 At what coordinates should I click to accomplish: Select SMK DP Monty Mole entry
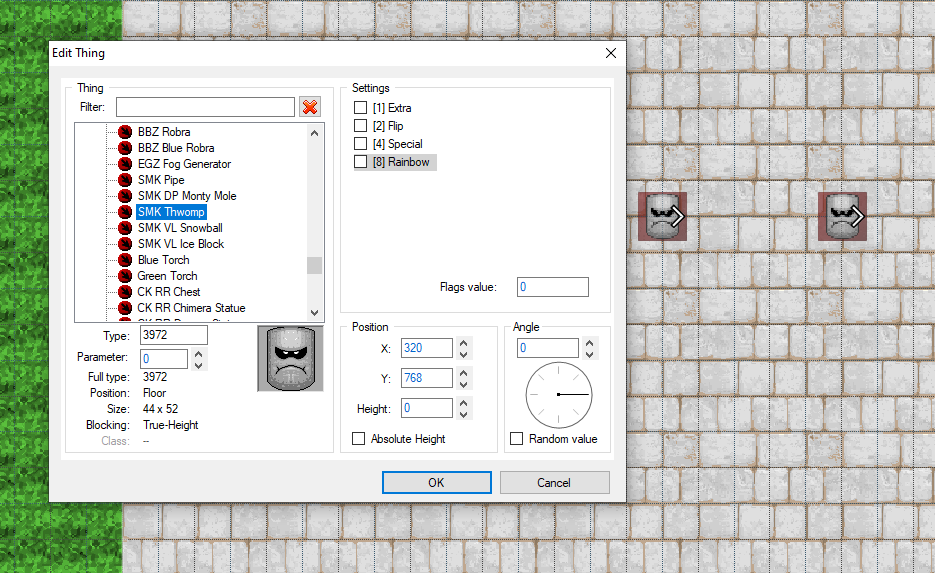tap(187, 196)
